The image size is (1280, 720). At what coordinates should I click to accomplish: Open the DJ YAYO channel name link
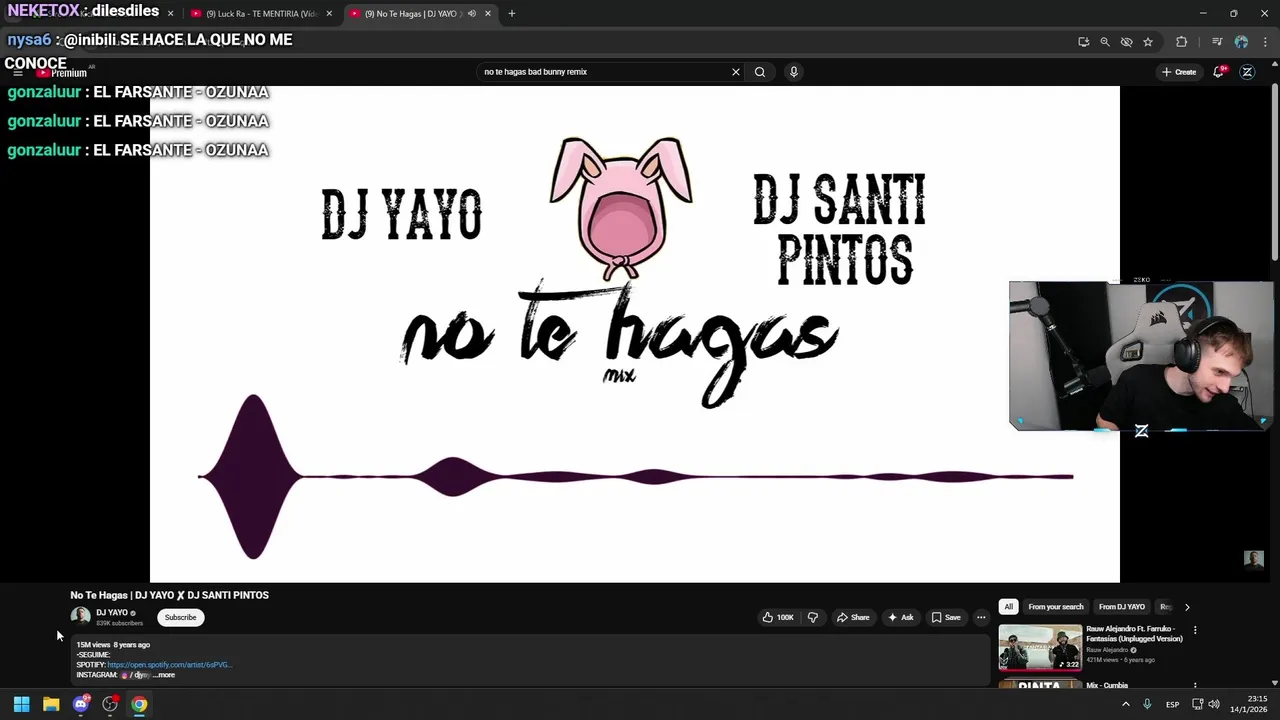(112, 613)
